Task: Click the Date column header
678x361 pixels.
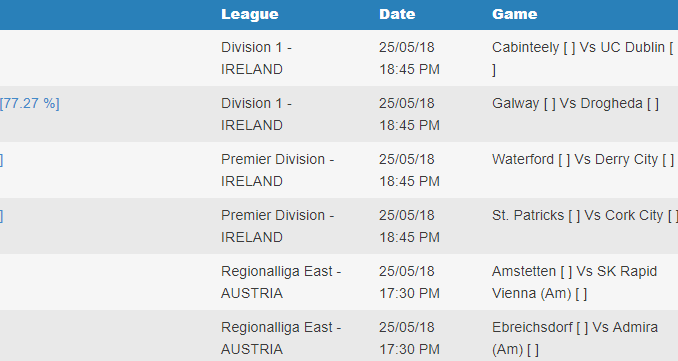Action: pyautogui.click(x=397, y=14)
